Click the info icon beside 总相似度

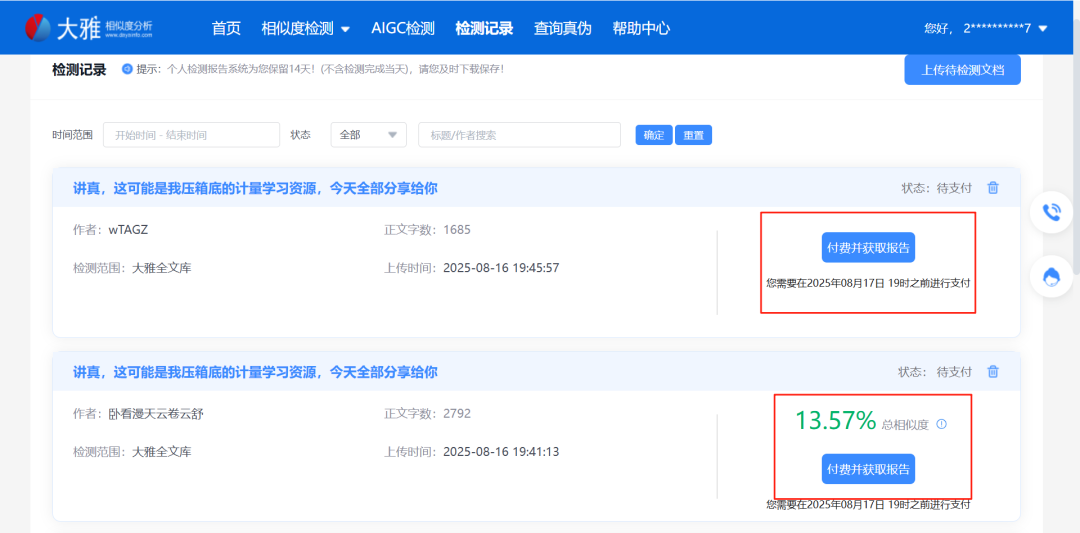[941, 424]
